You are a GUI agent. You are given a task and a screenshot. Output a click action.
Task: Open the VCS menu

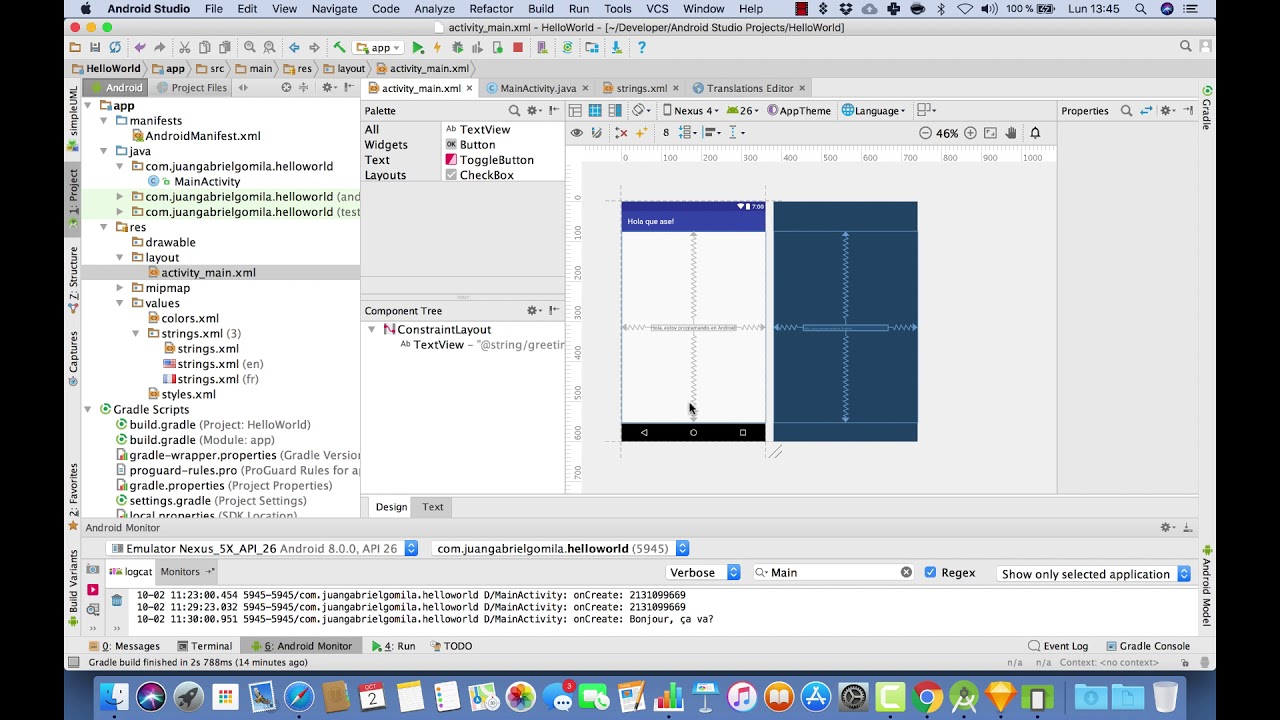(x=657, y=9)
